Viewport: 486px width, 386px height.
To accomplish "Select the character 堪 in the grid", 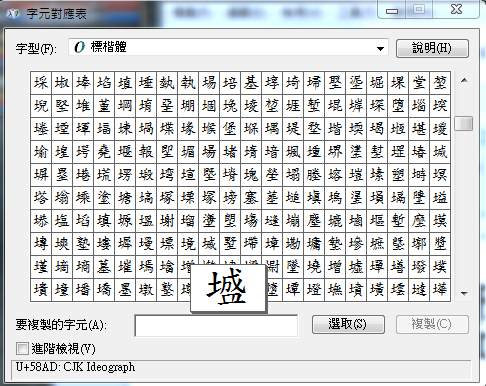I will pyautogui.click(x=419, y=129).
